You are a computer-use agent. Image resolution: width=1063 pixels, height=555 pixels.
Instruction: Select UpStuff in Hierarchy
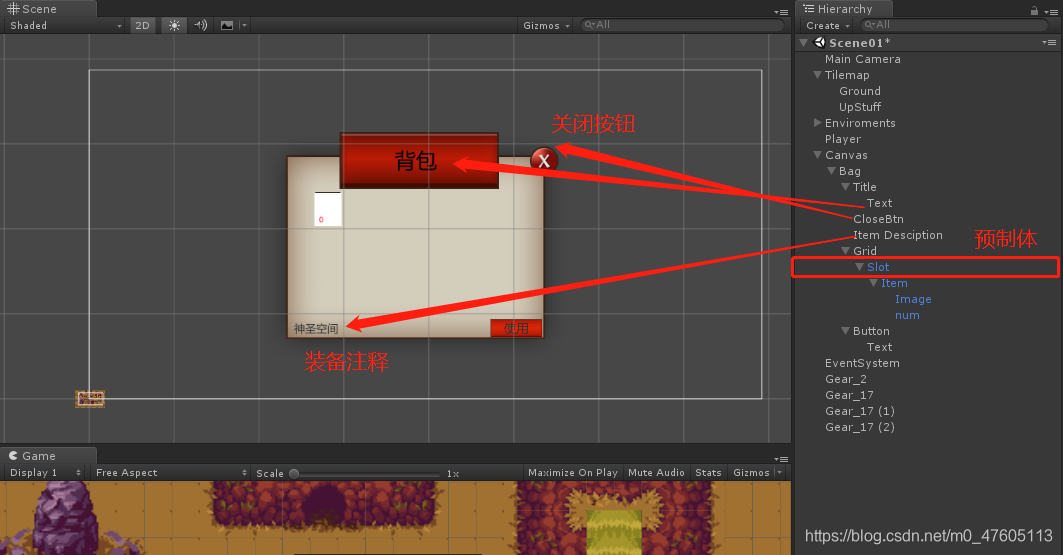point(860,107)
